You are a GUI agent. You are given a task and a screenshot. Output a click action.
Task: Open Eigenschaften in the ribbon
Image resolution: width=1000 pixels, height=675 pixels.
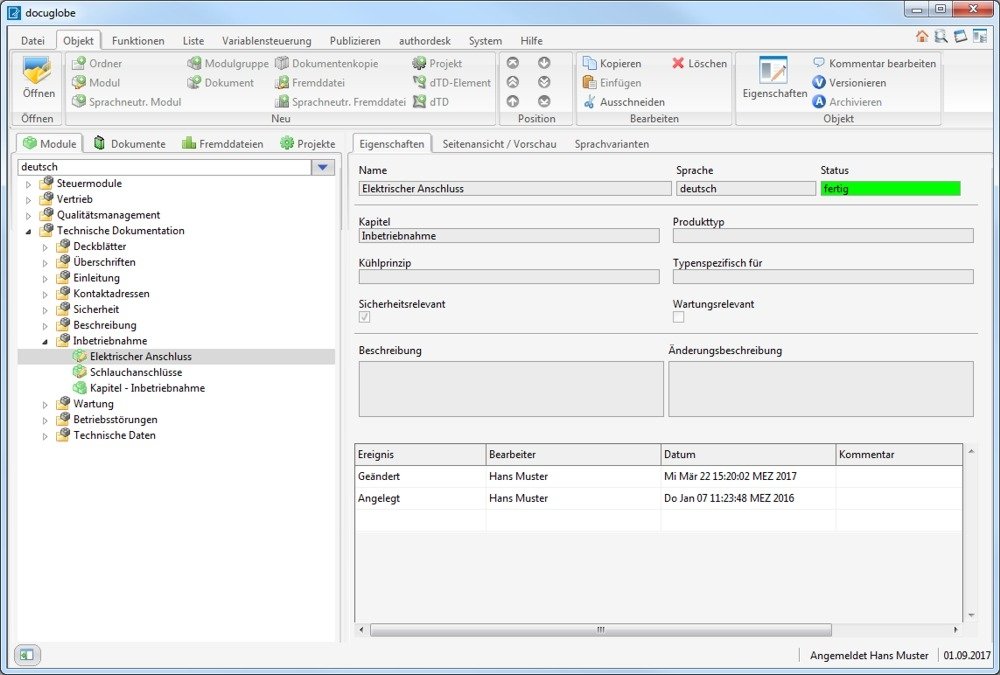(774, 78)
